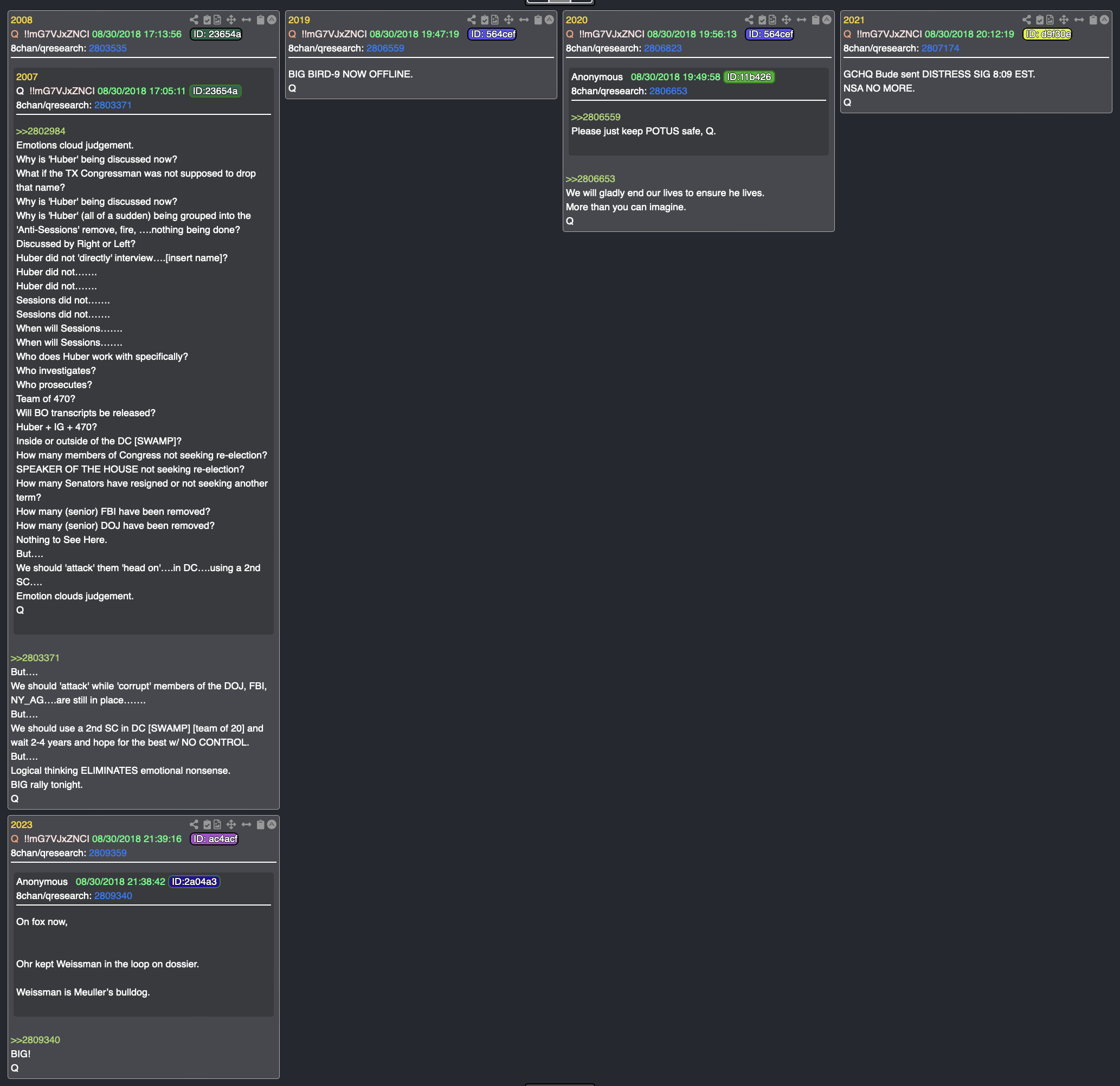Follow reply reference >>2806653
The height and width of the screenshot is (1086, 1120).
pos(590,179)
